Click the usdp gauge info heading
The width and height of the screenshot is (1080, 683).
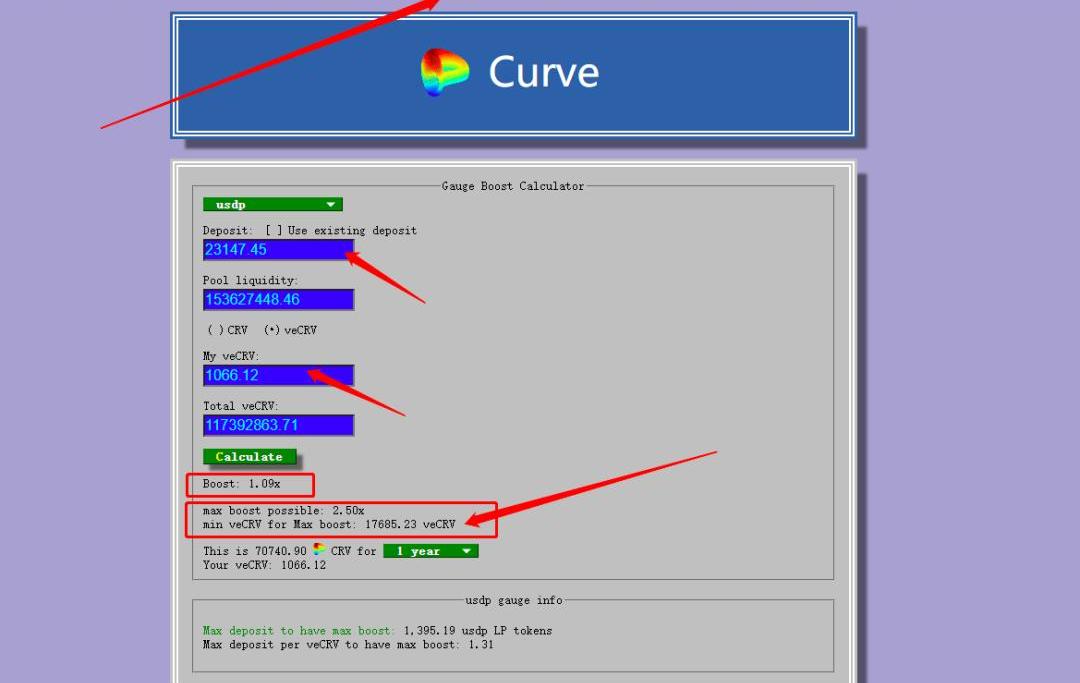514,600
